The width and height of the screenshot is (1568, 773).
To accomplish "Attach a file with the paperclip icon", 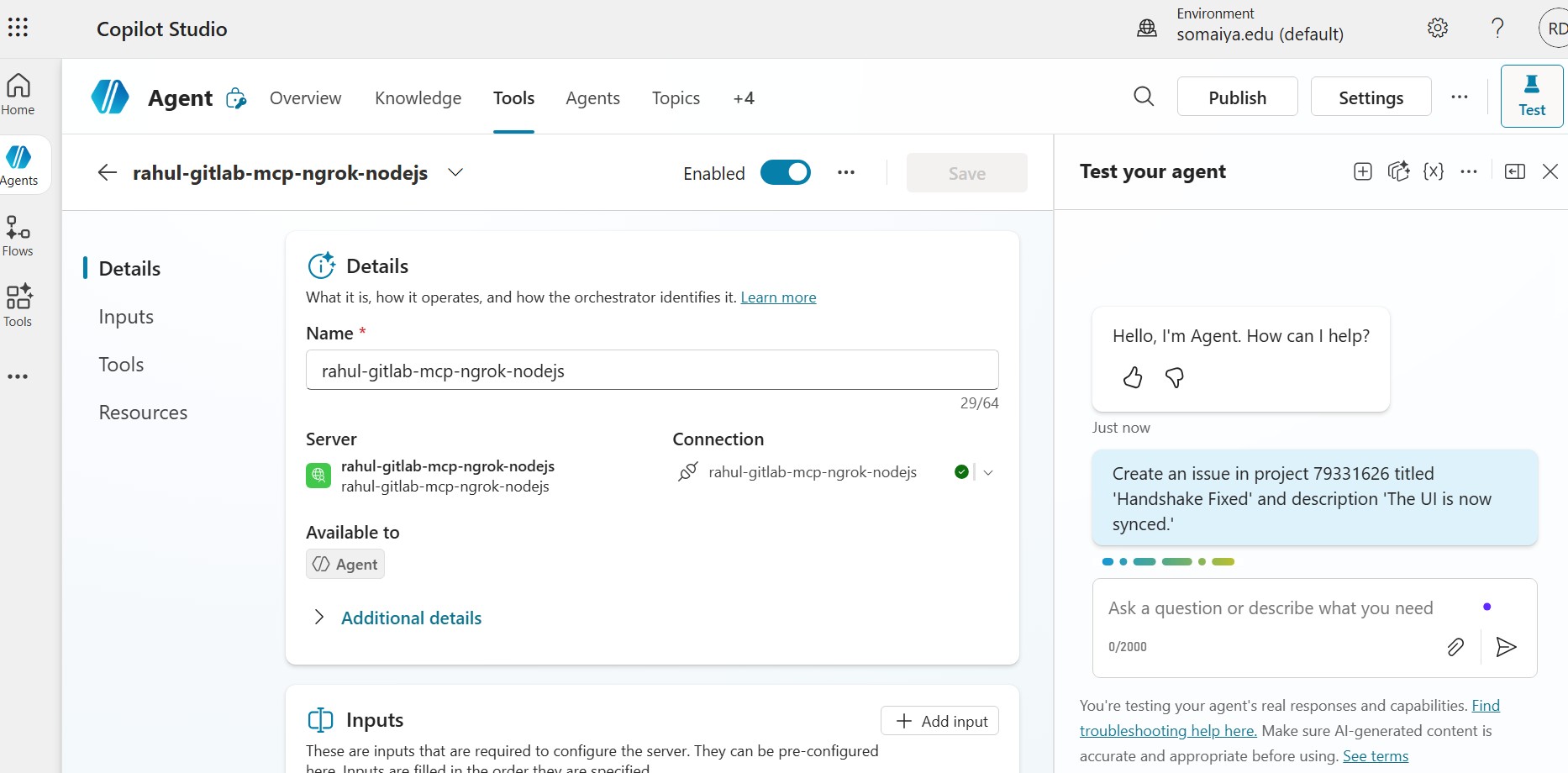I will pyautogui.click(x=1455, y=646).
